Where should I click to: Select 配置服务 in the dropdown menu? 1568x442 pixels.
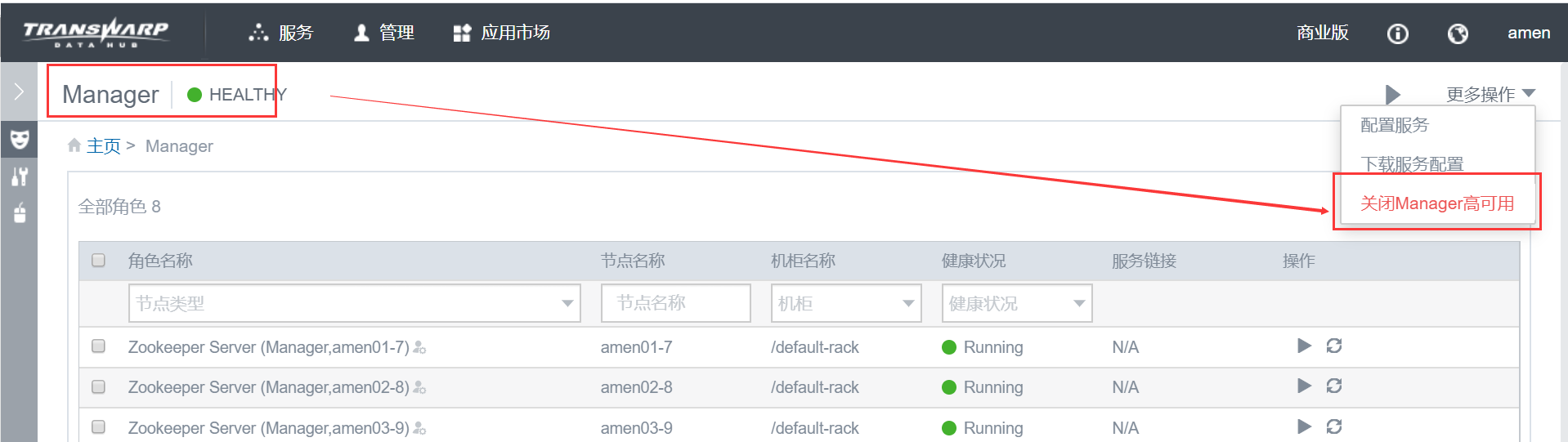click(1394, 125)
